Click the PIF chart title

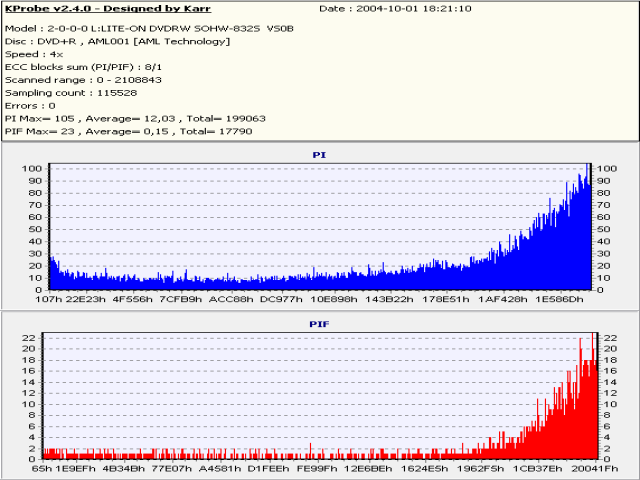click(x=319, y=324)
